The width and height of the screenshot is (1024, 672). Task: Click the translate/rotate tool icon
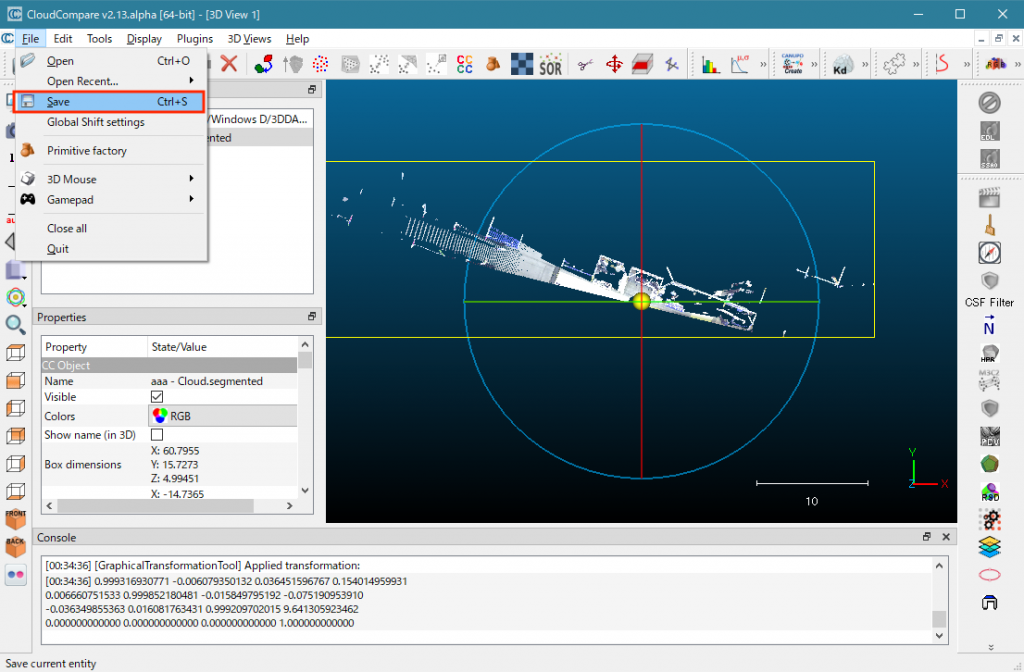pyautogui.click(x=614, y=65)
